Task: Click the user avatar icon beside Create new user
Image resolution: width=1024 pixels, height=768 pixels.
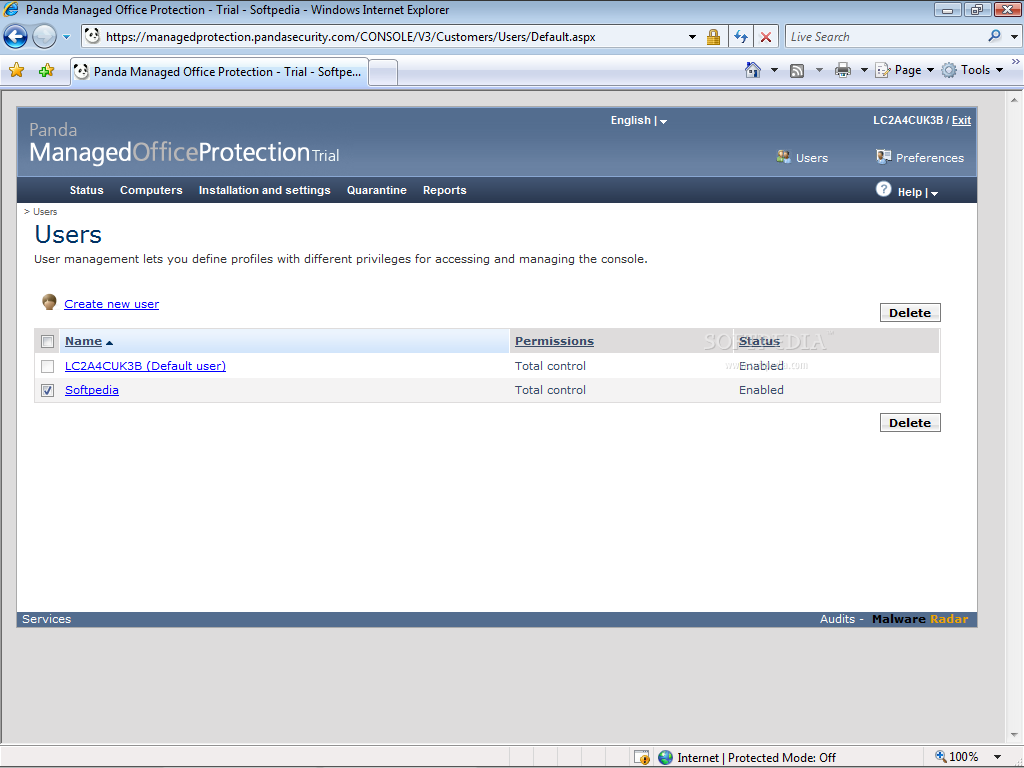Action: [x=49, y=302]
